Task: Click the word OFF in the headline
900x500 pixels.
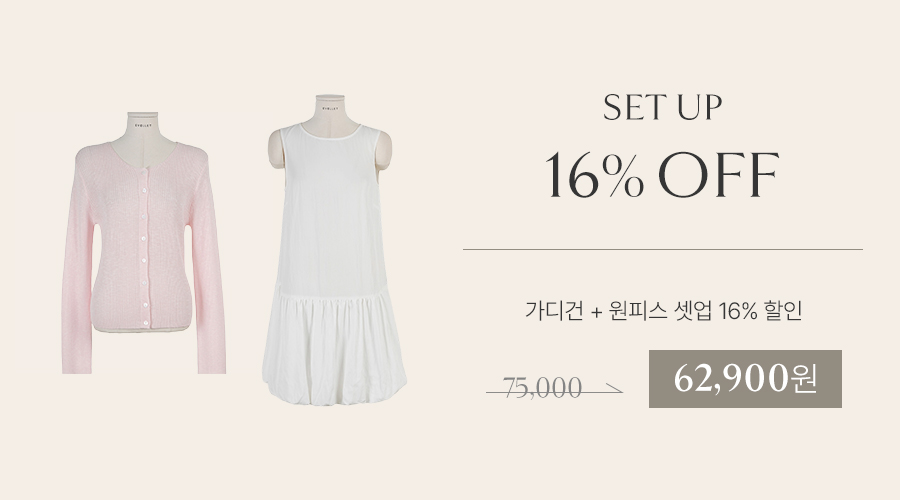Action: (718, 175)
